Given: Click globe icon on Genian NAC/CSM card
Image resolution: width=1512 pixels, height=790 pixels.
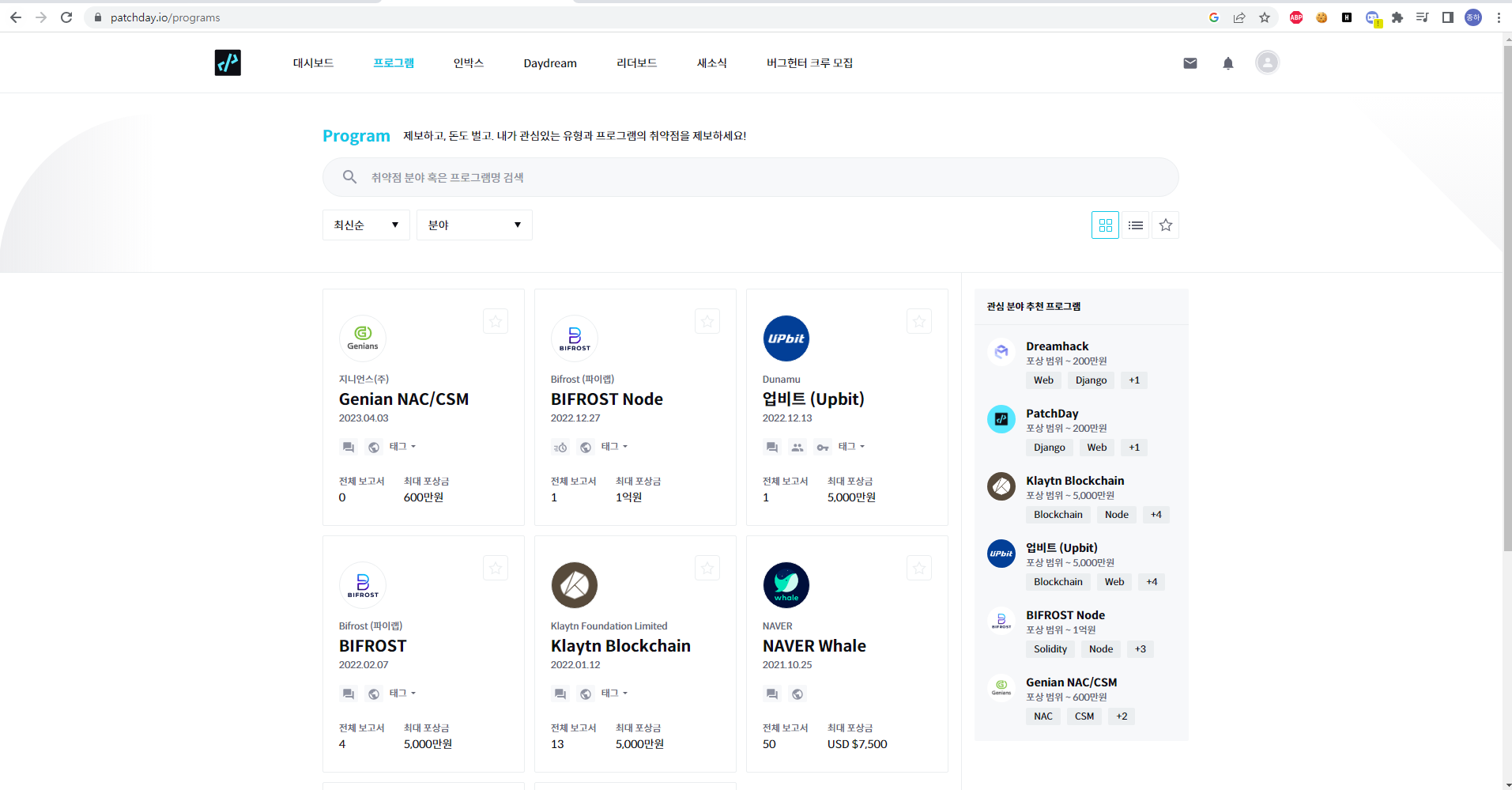Looking at the screenshot, I should pos(374,448).
